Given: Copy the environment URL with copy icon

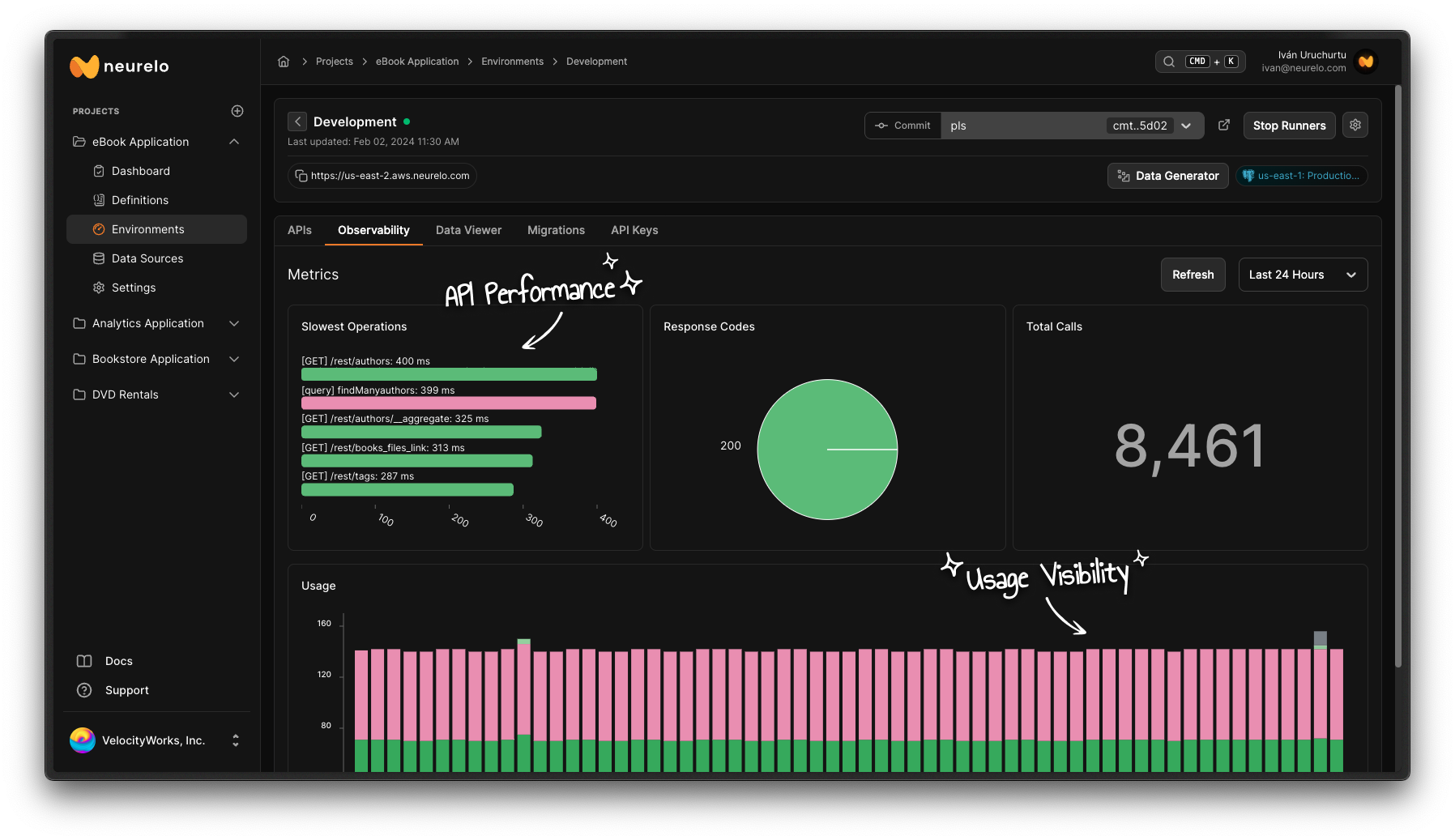Looking at the screenshot, I should click(301, 176).
